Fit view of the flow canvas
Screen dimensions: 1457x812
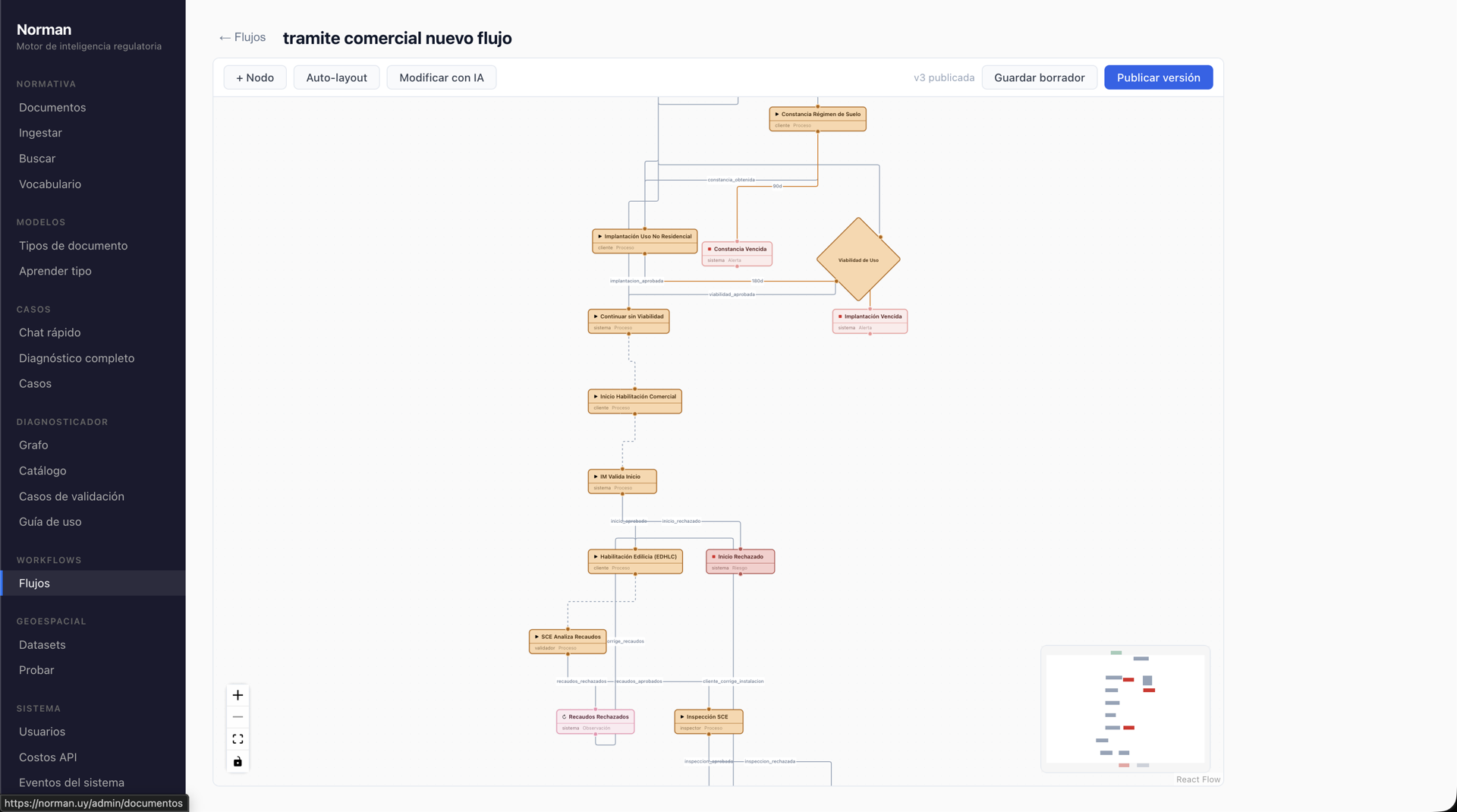pos(238,739)
